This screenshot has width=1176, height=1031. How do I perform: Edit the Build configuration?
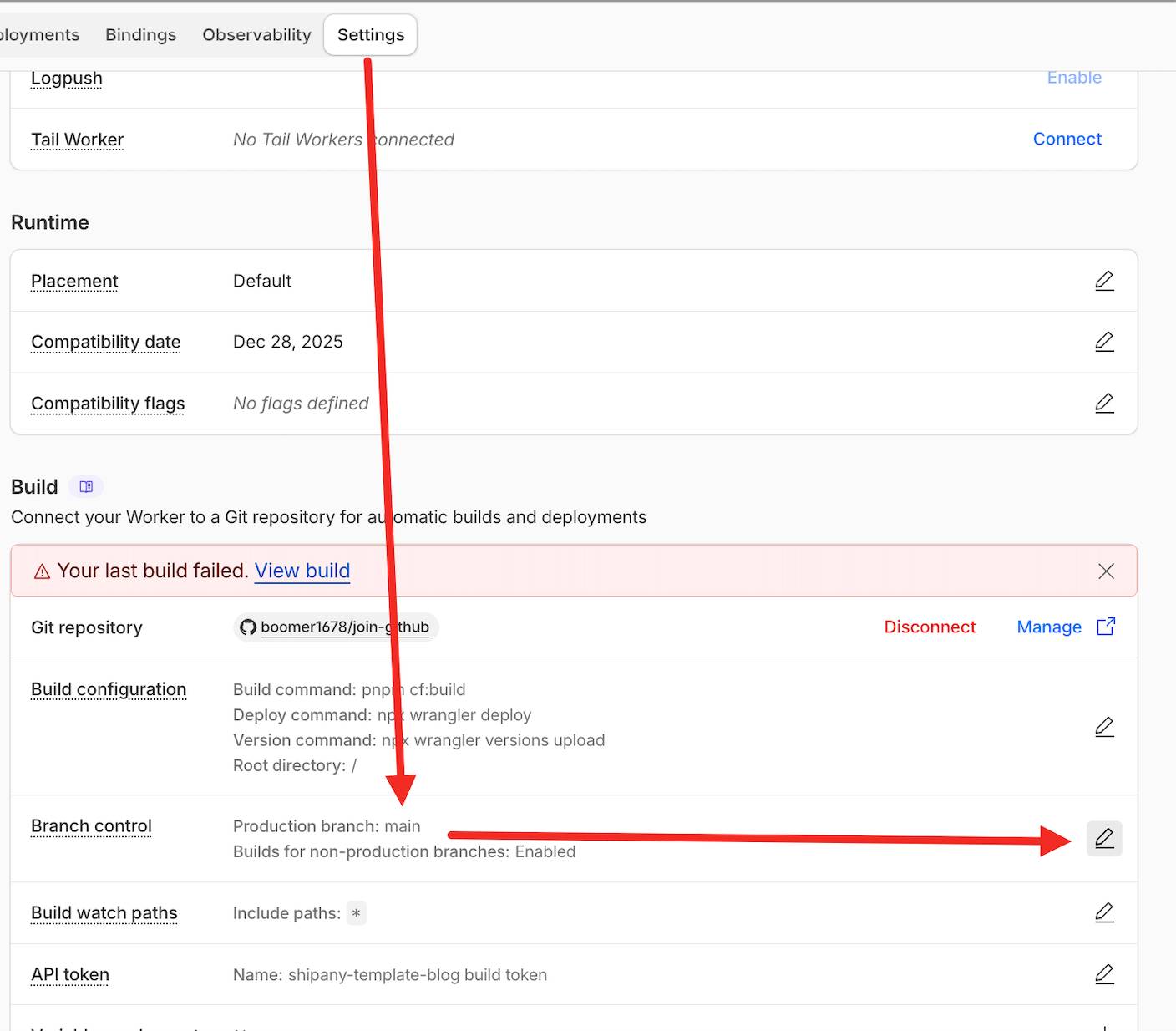(x=1104, y=727)
